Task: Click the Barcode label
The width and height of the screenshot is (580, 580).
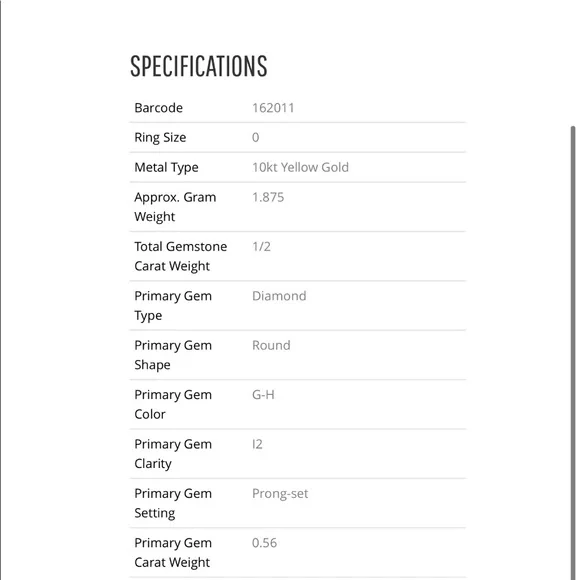Action: [158, 108]
